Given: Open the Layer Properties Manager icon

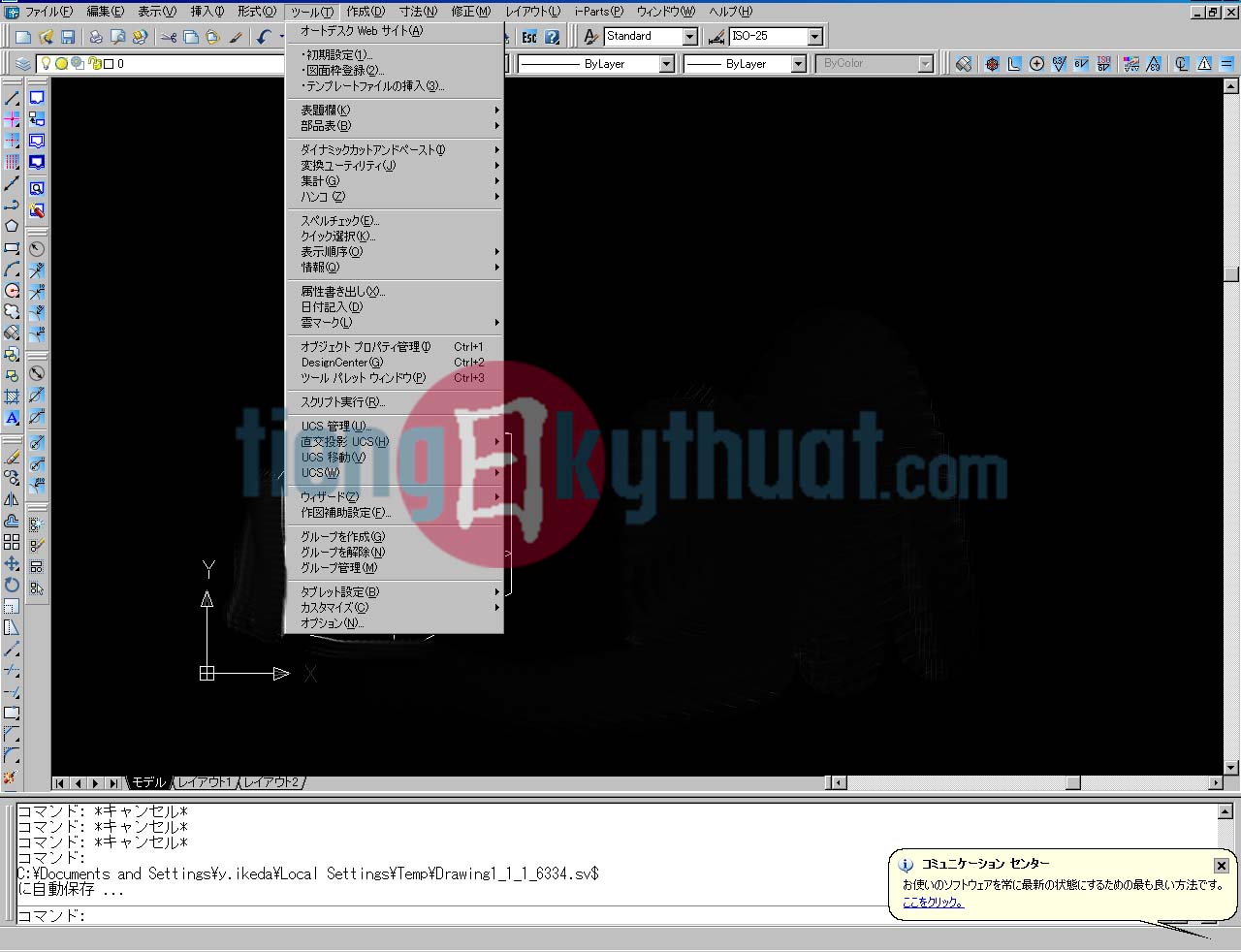Looking at the screenshot, I should 23,64.
